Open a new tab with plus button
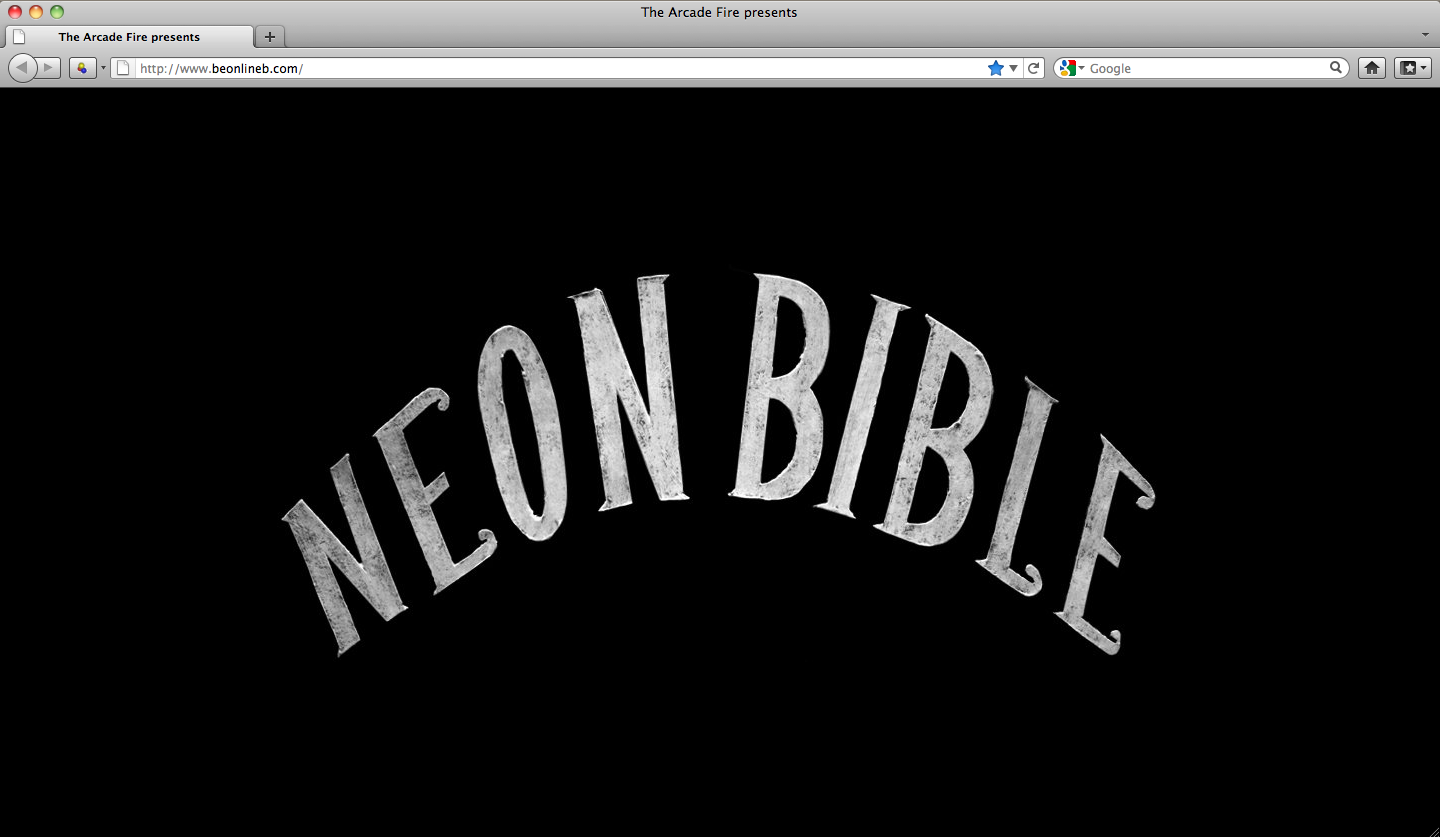This screenshot has width=1440, height=837. pyautogui.click(x=270, y=37)
